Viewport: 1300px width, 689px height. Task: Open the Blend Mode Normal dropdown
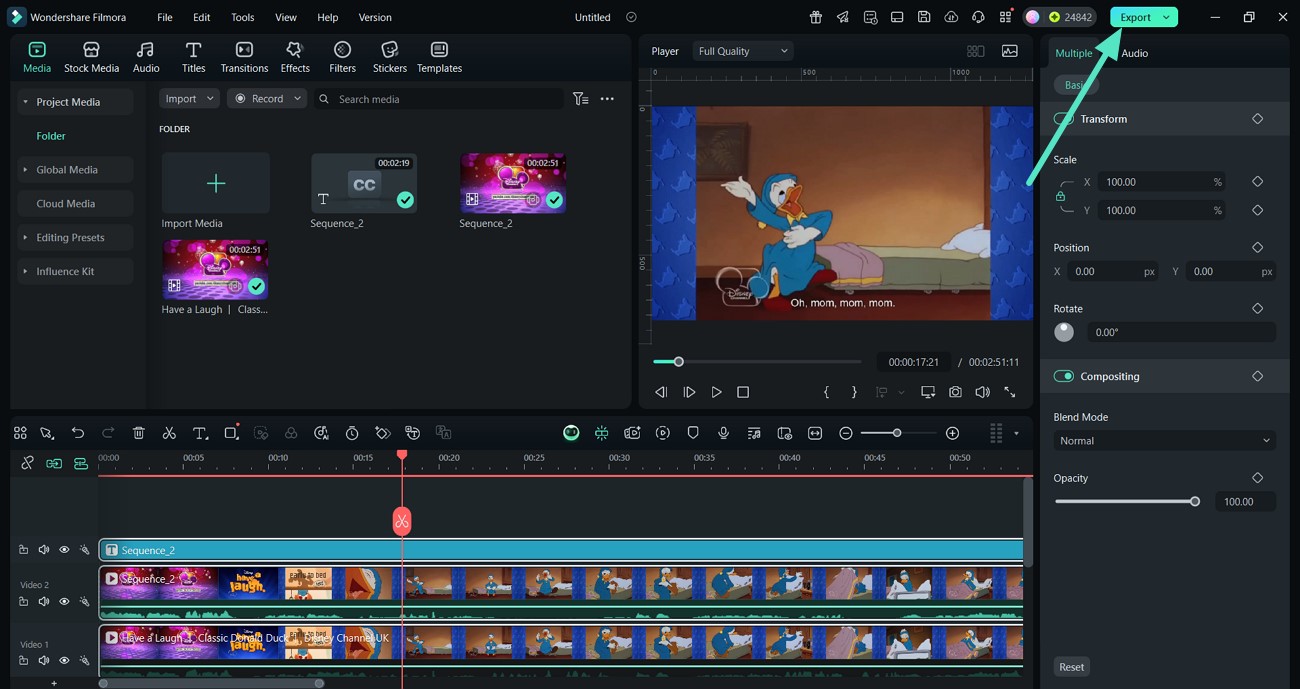click(1164, 441)
